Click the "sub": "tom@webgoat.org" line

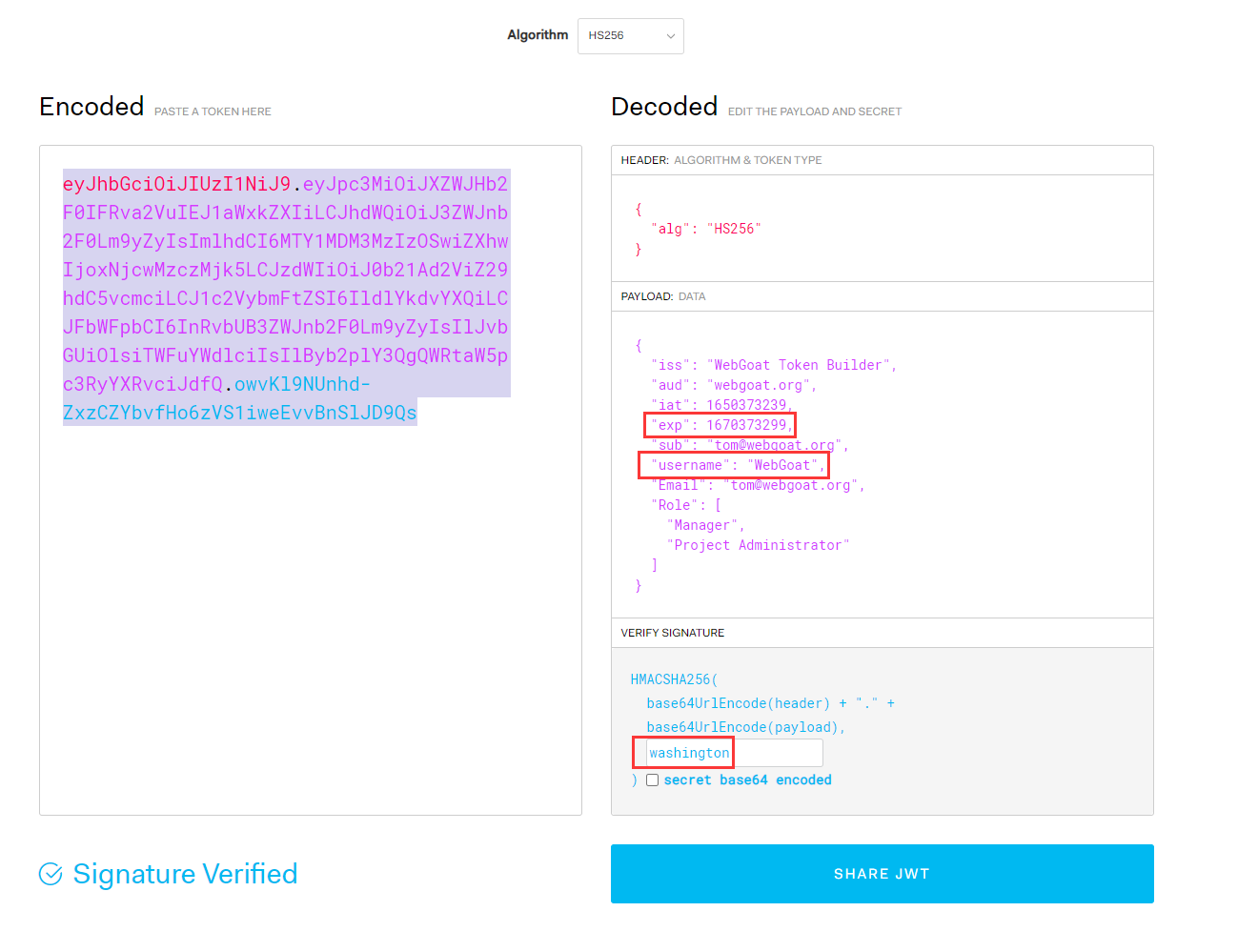click(x=750, y=445)
